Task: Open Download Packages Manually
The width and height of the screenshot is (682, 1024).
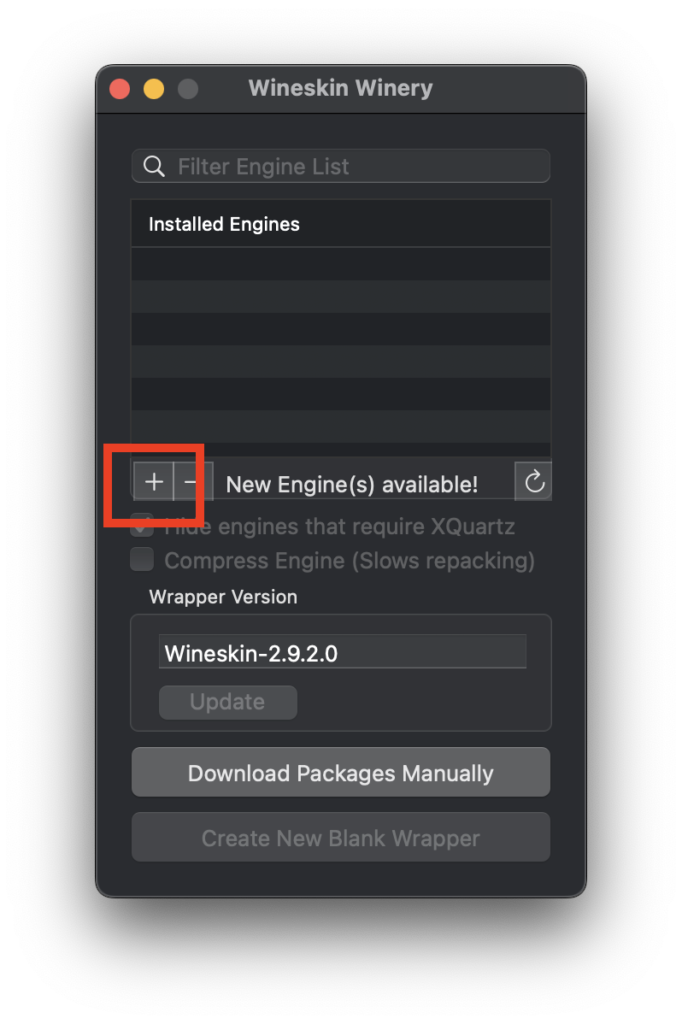Action: (x=340, y=773)
